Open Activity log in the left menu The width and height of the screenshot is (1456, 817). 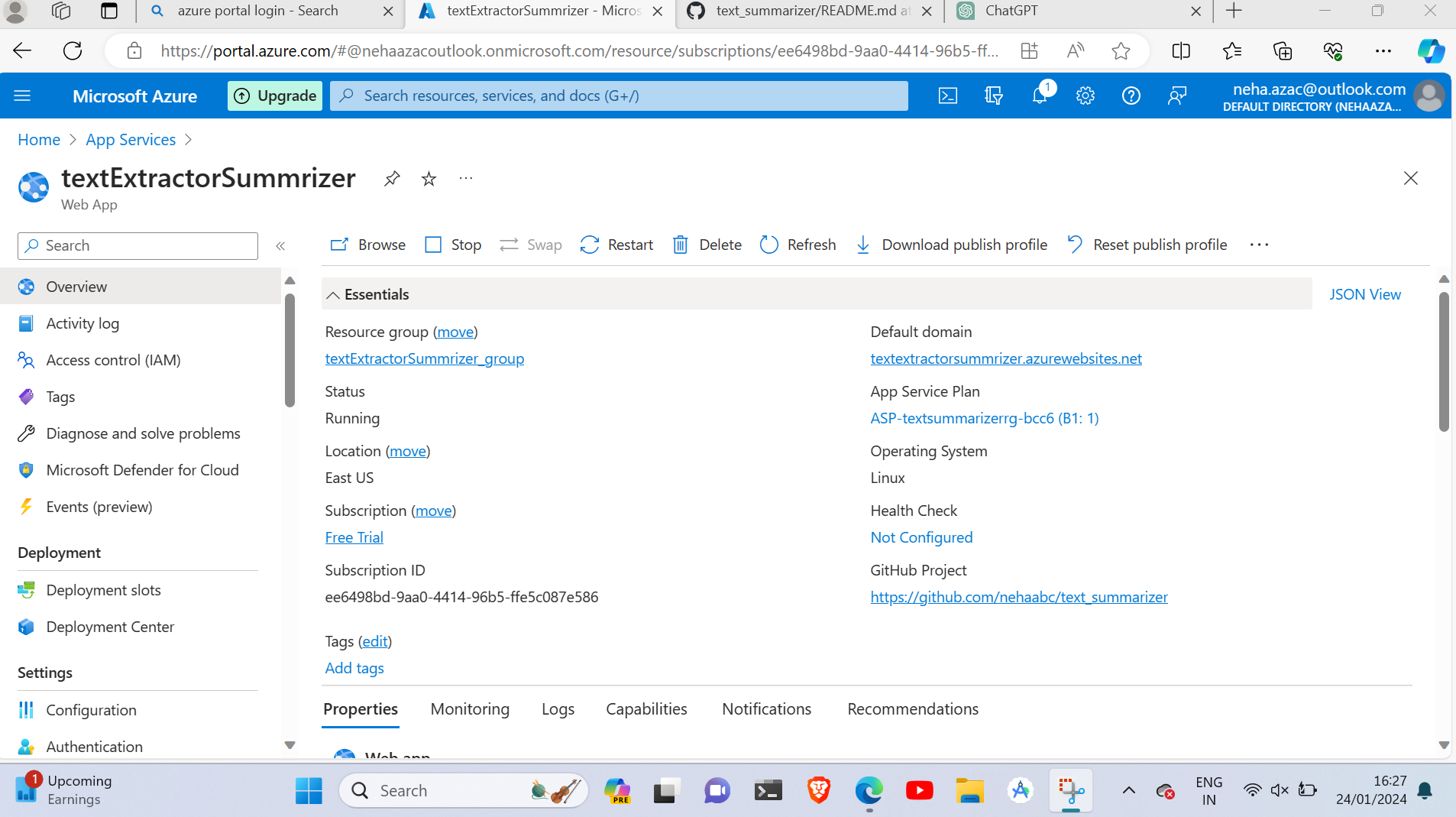click(141, 323)
